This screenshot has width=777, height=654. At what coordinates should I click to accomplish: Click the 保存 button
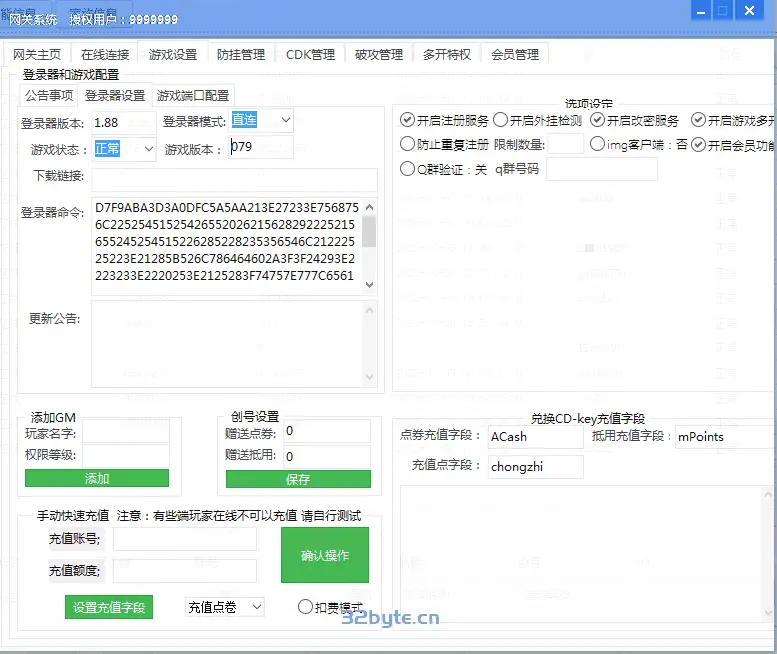click(x=298, y=479)
